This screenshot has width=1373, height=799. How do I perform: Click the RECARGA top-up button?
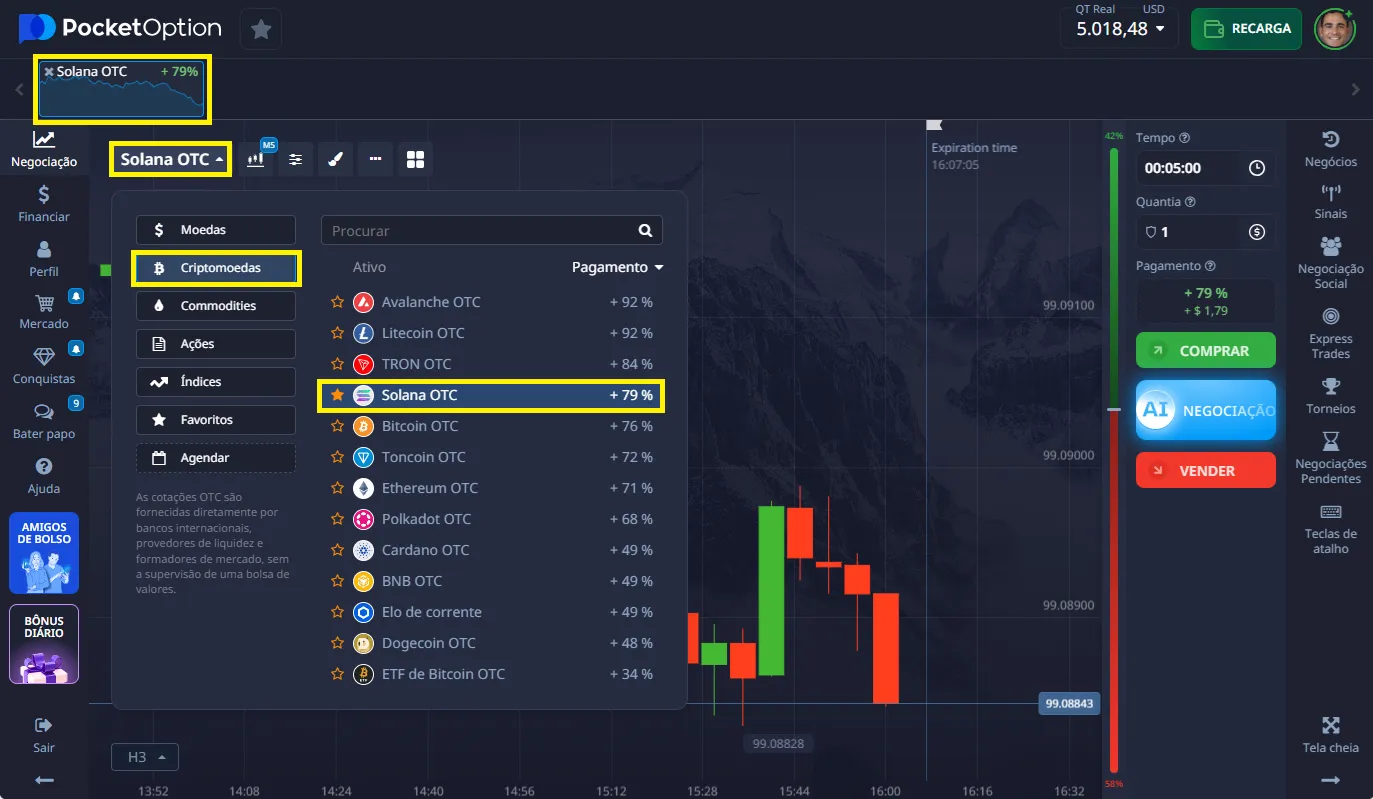point(1247,29)
